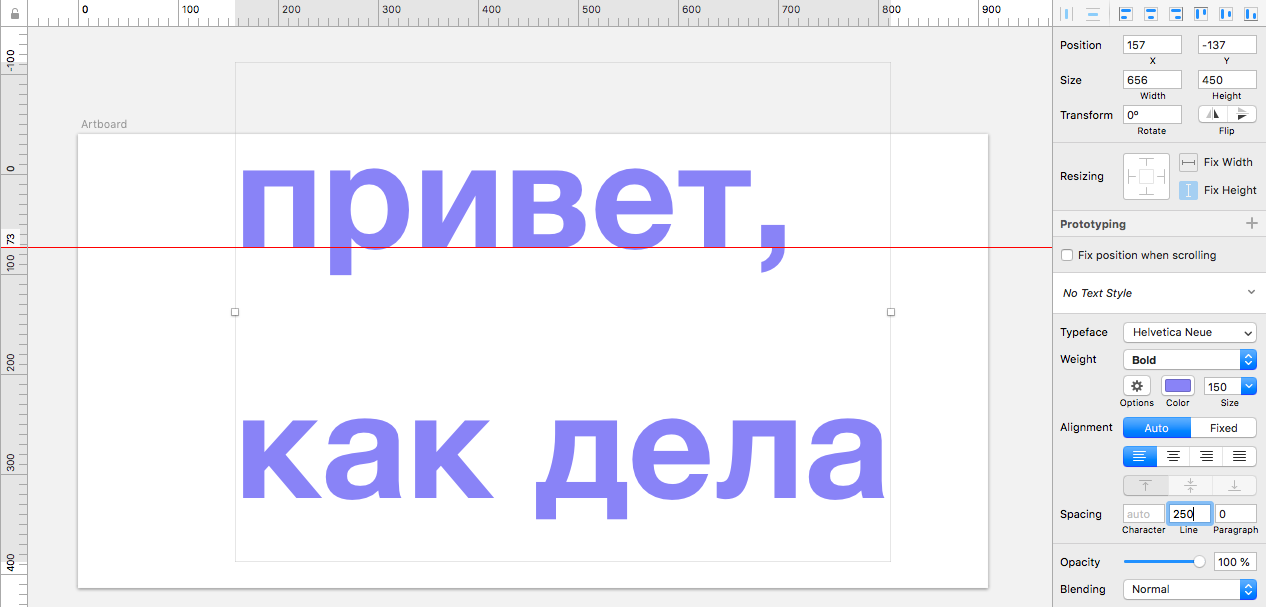The width and height of the screenshot is (1266, 607).
Task: Switch text alignment to Fixed
Action: pos(1223,428)
